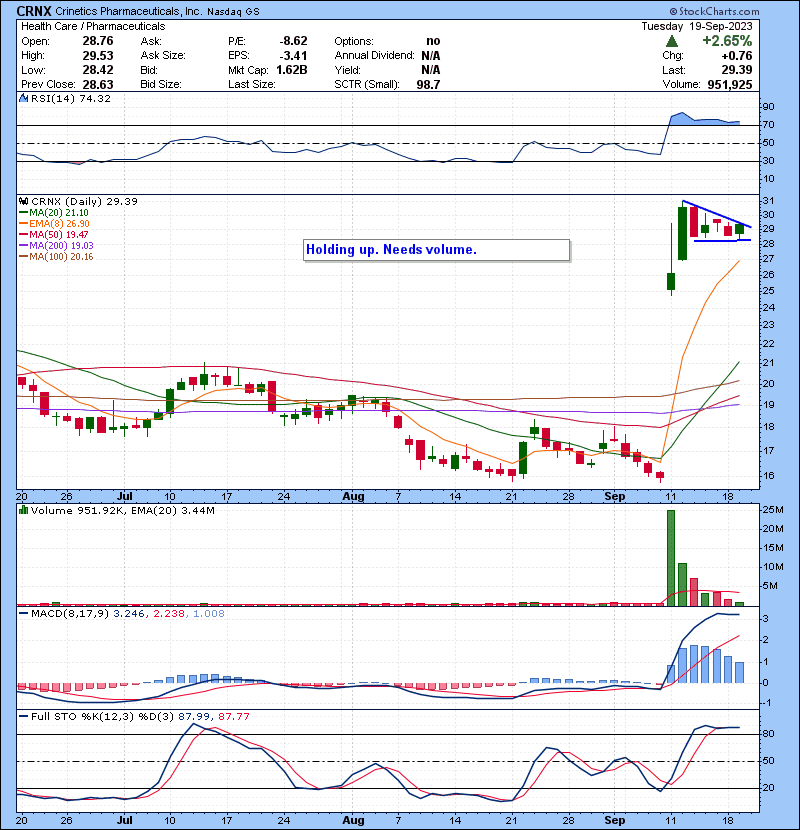Click the Aug label on price chart date axis
This screenshot has height=830, width=800.
coord(353,497)
